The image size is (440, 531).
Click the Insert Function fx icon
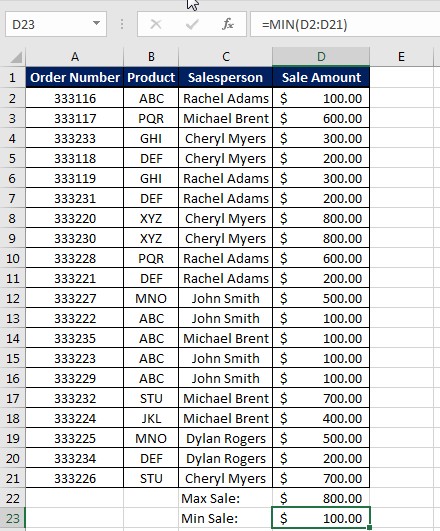(x=228, y=24)
